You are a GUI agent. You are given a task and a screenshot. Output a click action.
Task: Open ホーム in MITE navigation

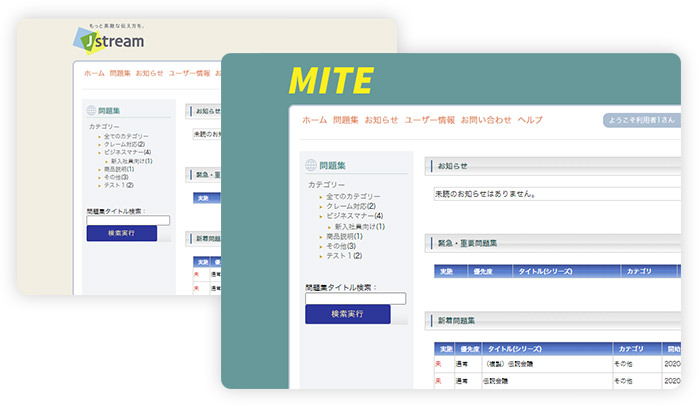coord(314,120)
